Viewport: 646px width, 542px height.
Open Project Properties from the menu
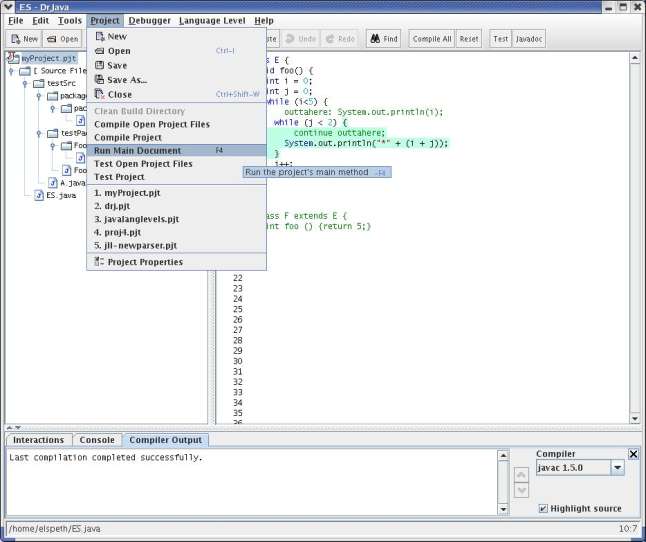(x=144, y=262)
